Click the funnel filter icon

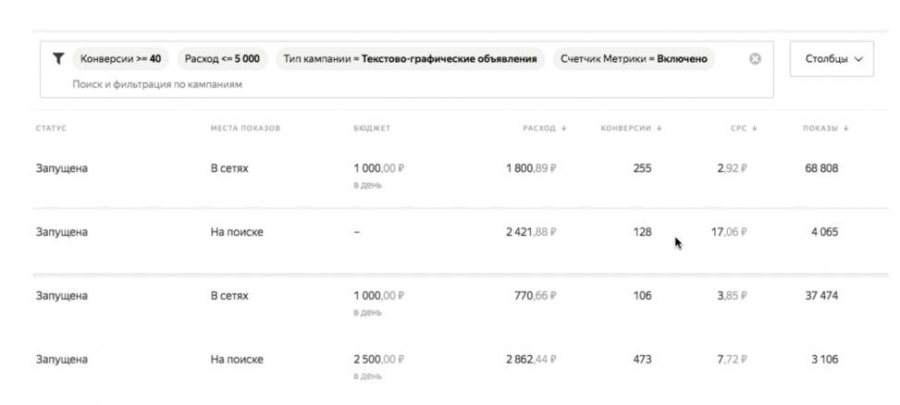[x=58, y=59]
